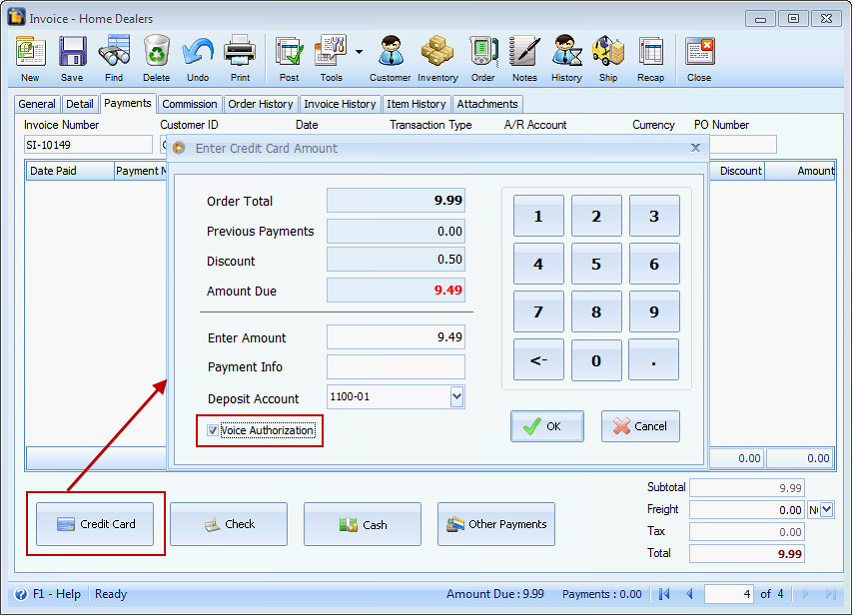Tap keypad digit 9
Screen dimensions: 853x616
[654, 312]
